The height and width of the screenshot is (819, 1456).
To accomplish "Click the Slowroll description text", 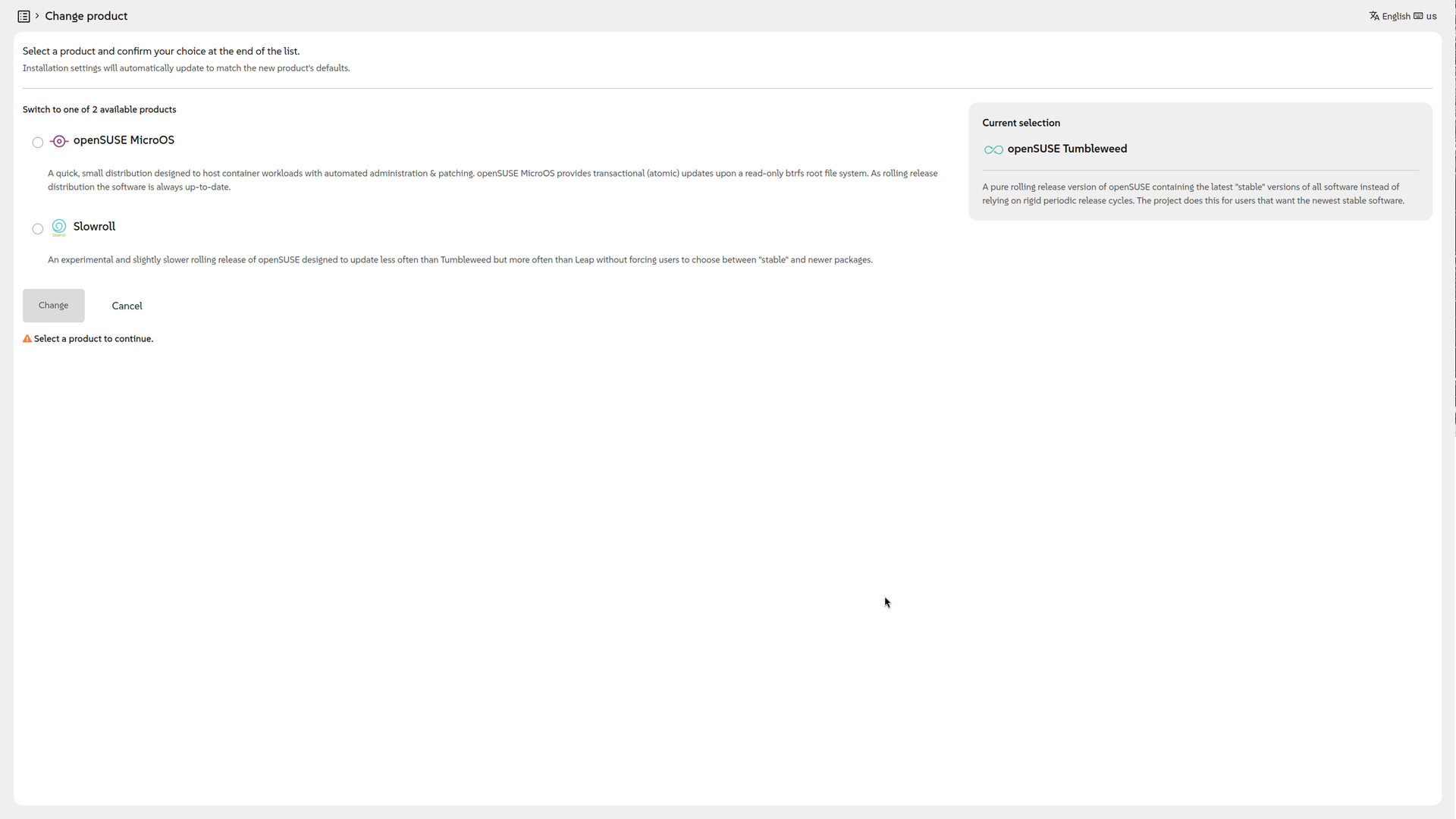I will 460,260.
